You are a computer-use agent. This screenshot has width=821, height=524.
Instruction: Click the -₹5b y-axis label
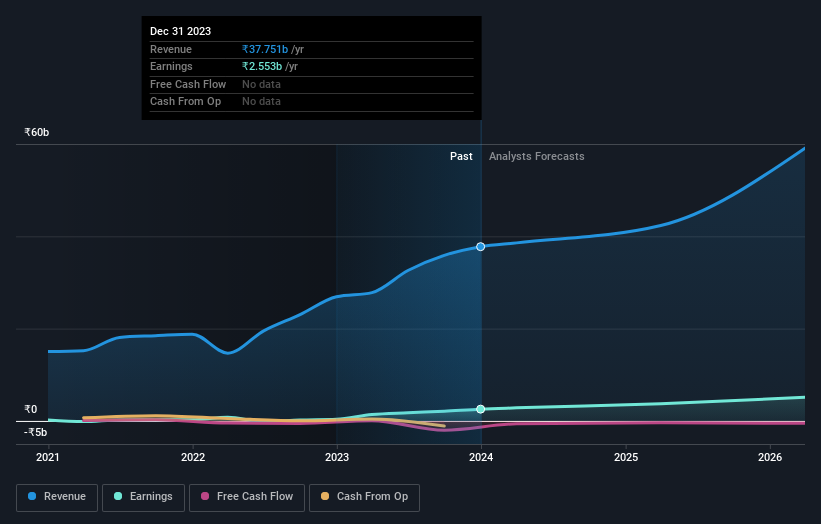[36, 432]
